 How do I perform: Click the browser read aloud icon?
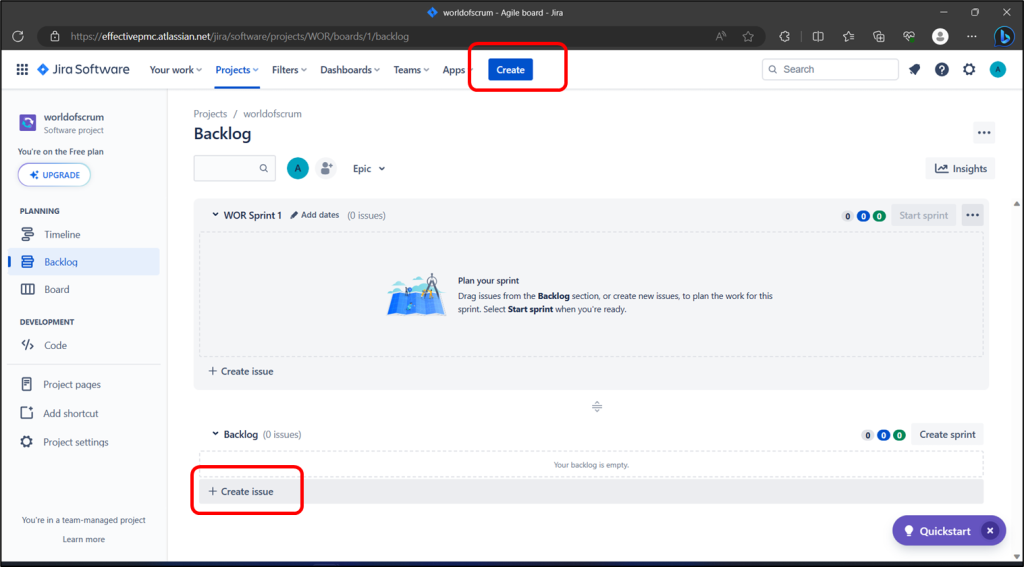click(721, 37)
